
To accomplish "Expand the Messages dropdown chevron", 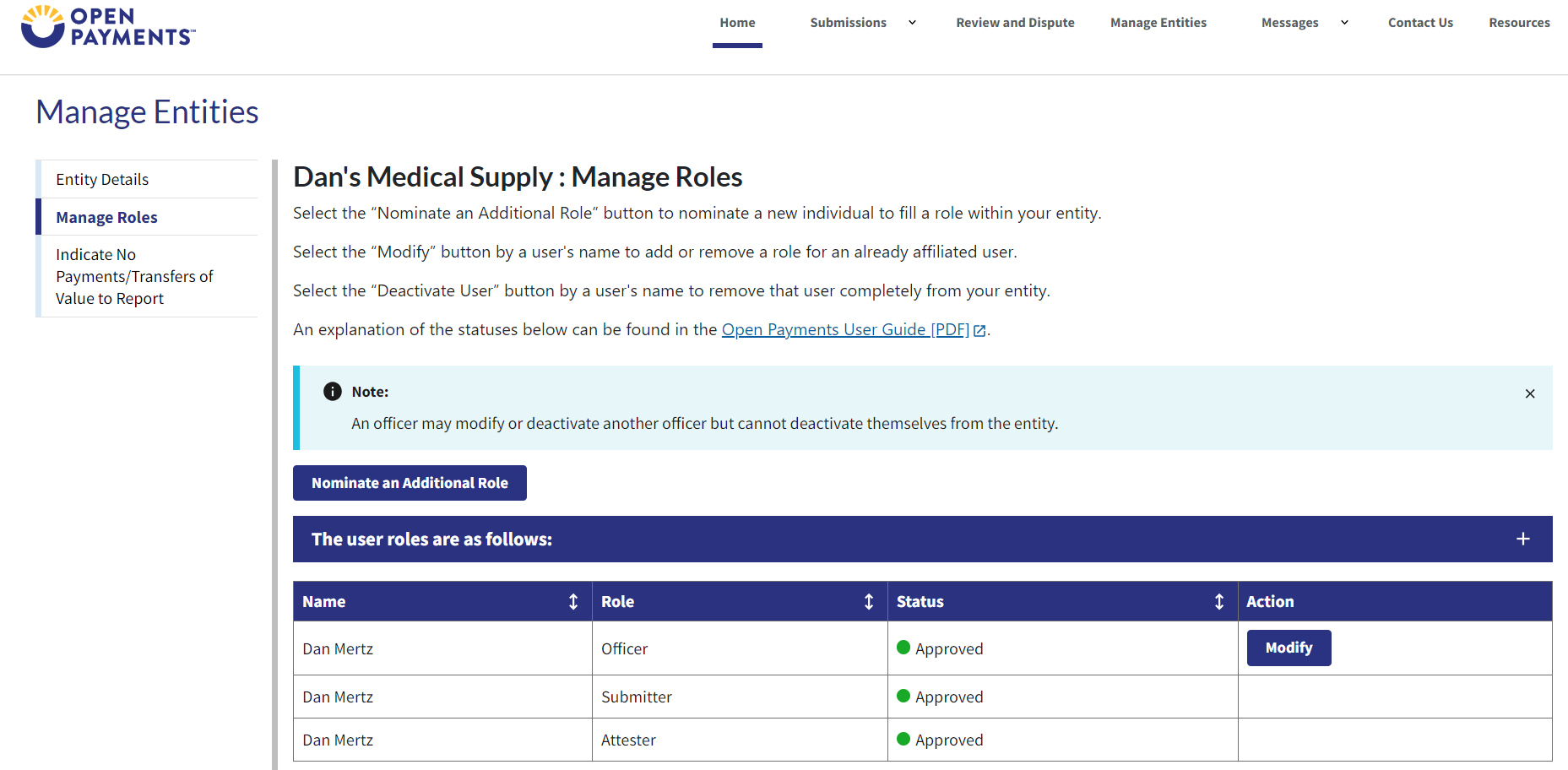I will (1344, 23).
